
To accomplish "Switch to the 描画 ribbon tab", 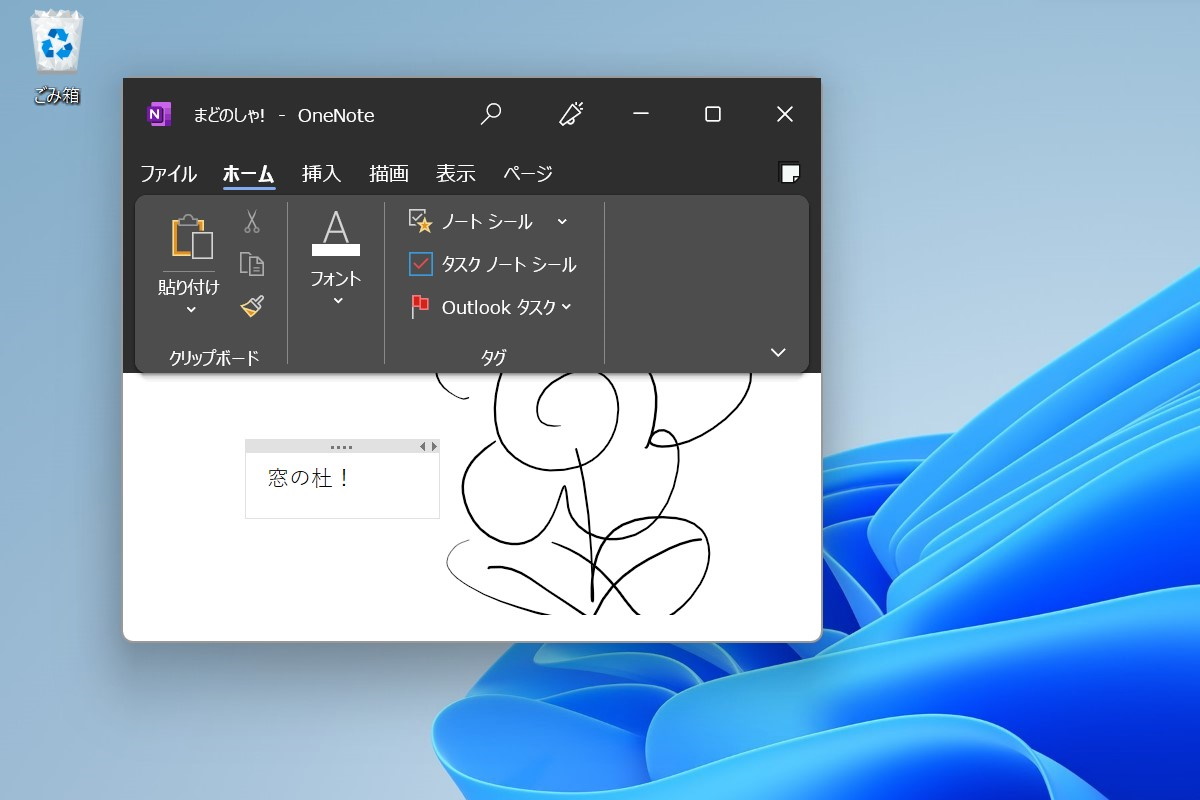I will pos(388,173).
